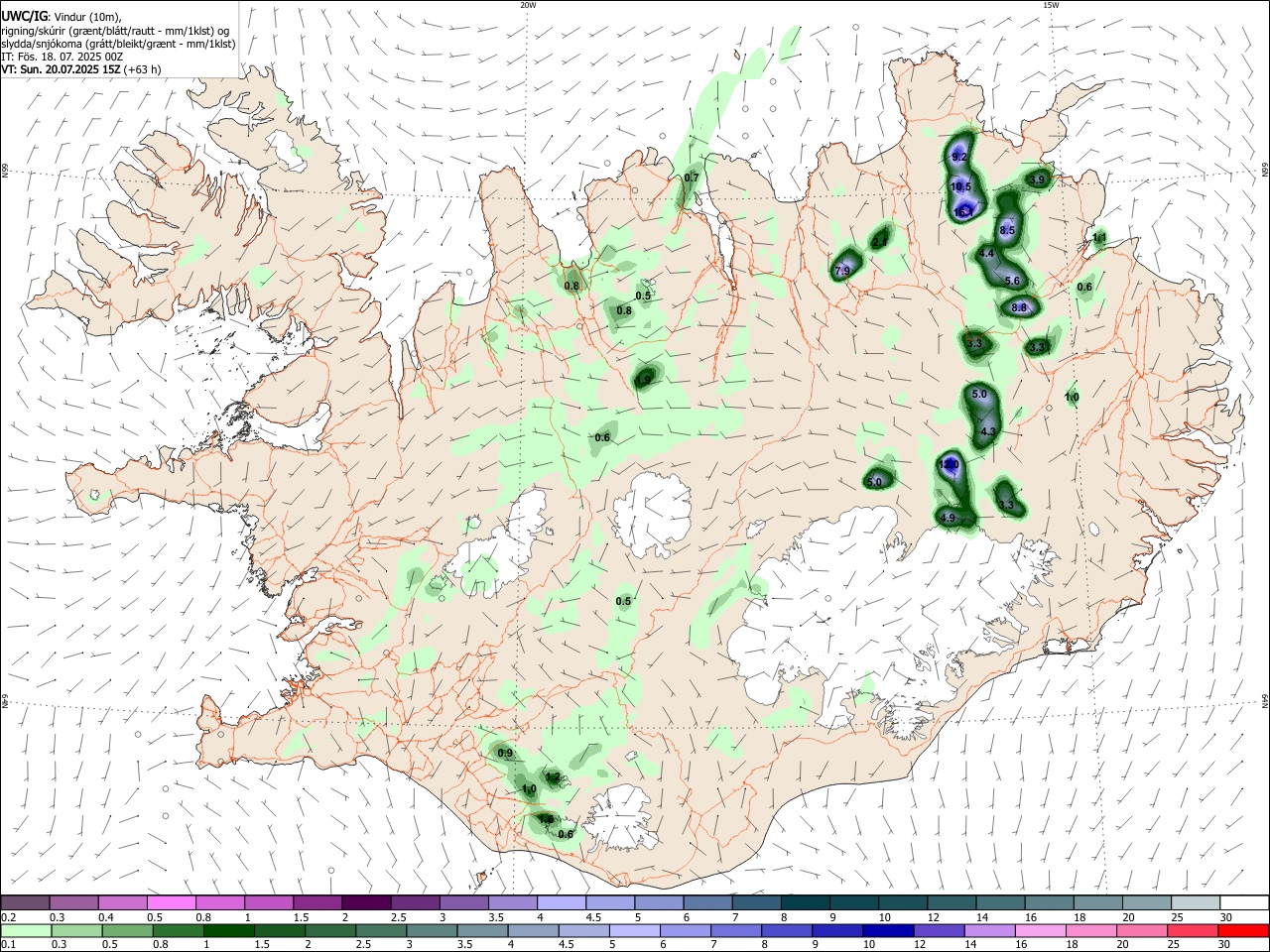Select the VT: Sun. 20.07.2025 15Z line

coord(81,69)
